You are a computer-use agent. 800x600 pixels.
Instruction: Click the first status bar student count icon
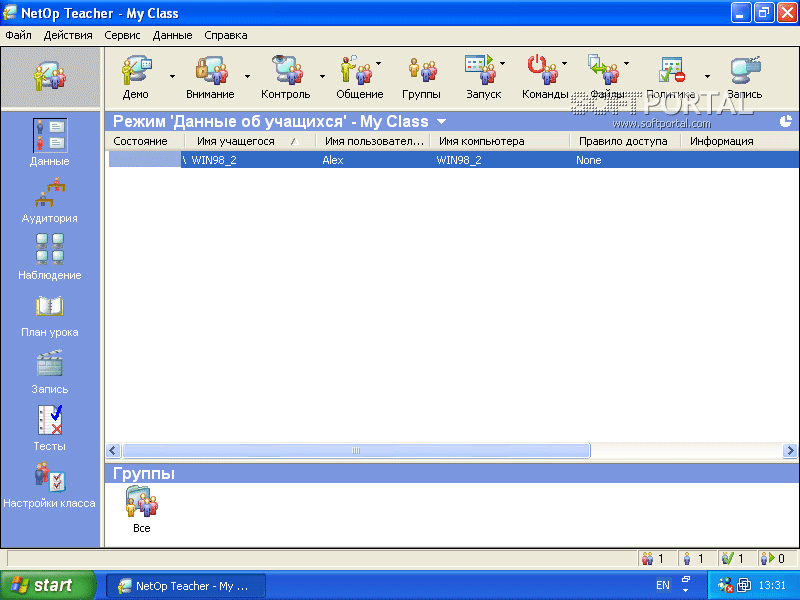tap(648, 559)
